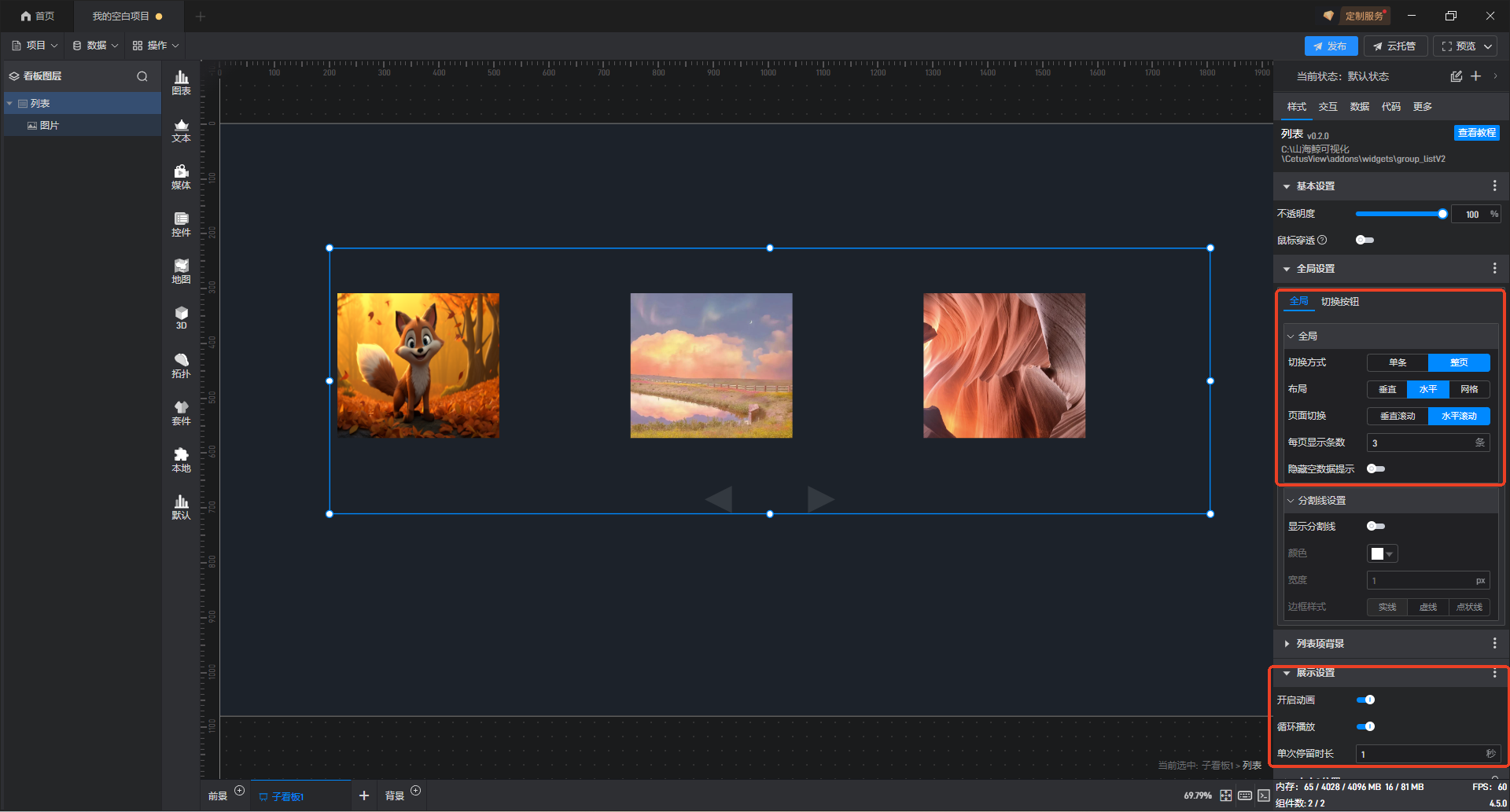This screenshot has width=1510, height=812.
Task: Search layers in 看板图层 panel
Action: point(142,76)
